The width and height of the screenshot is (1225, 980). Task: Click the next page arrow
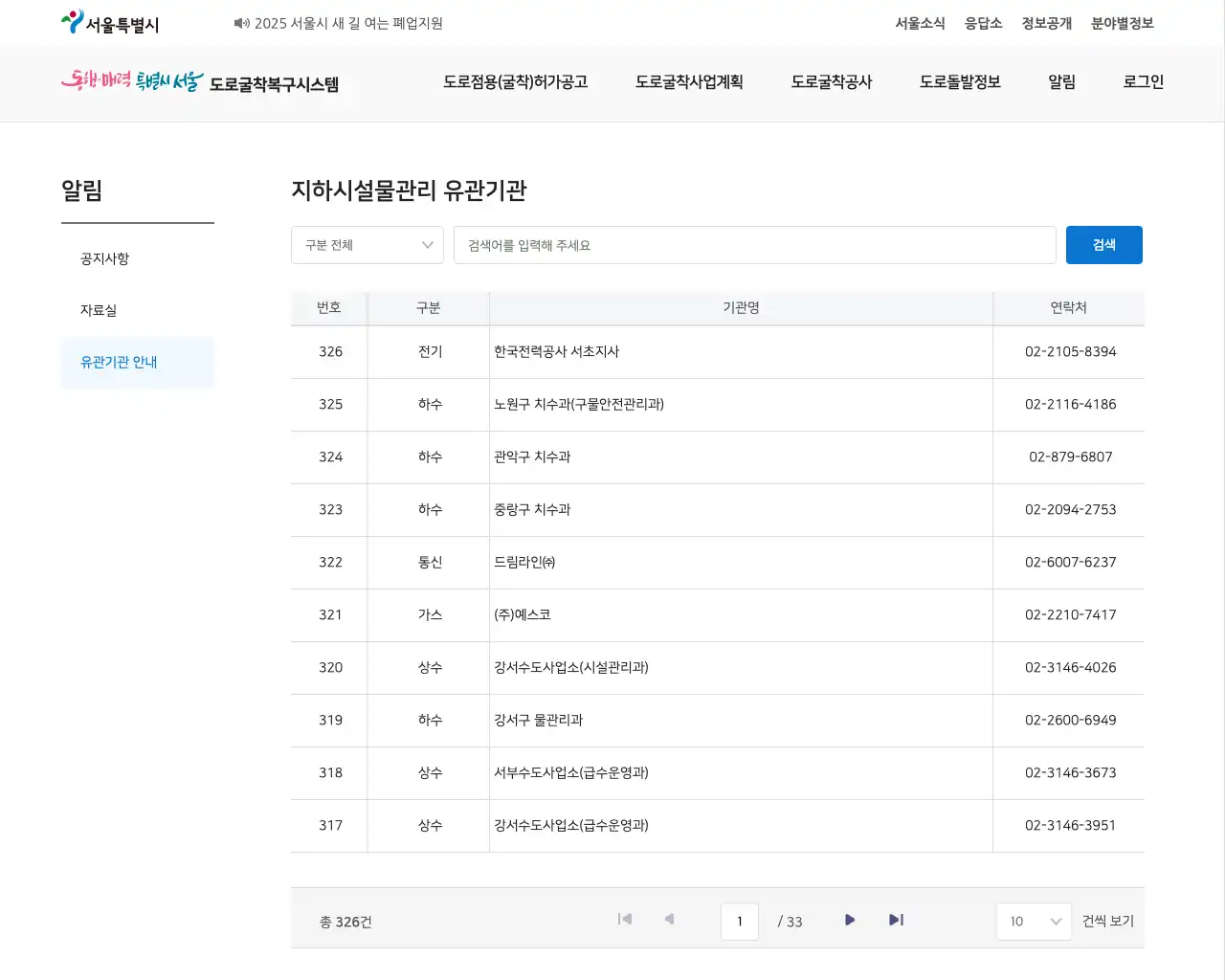[850, 920]
